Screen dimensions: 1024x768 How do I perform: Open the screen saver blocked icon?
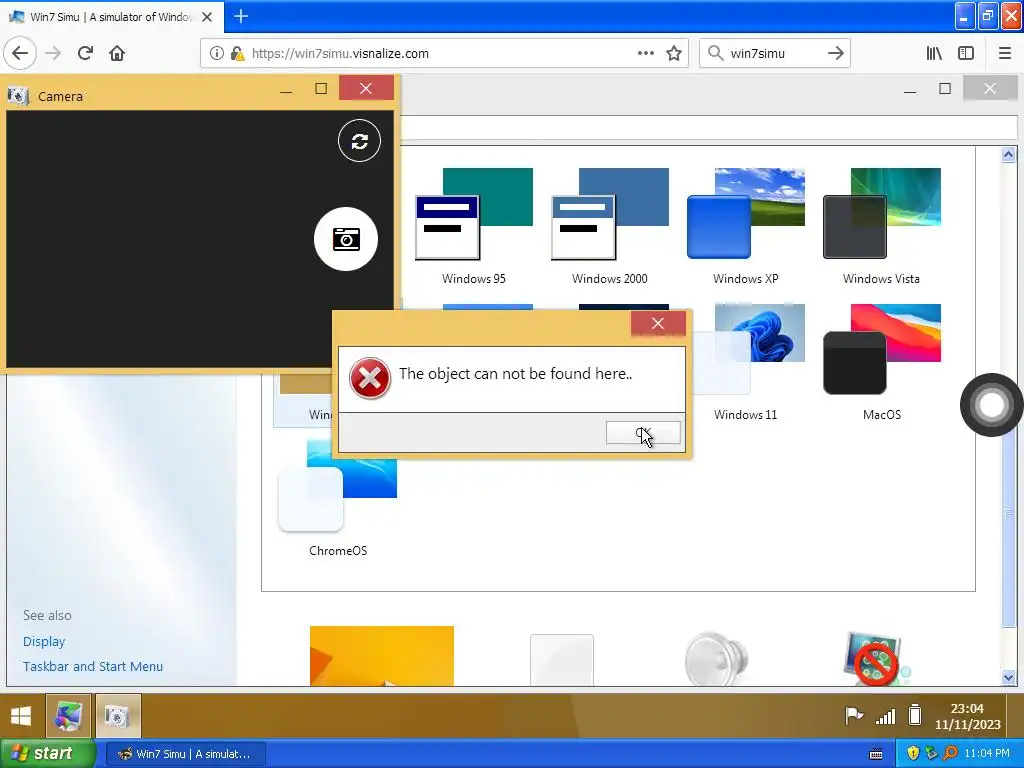click(x=874, y=658)
